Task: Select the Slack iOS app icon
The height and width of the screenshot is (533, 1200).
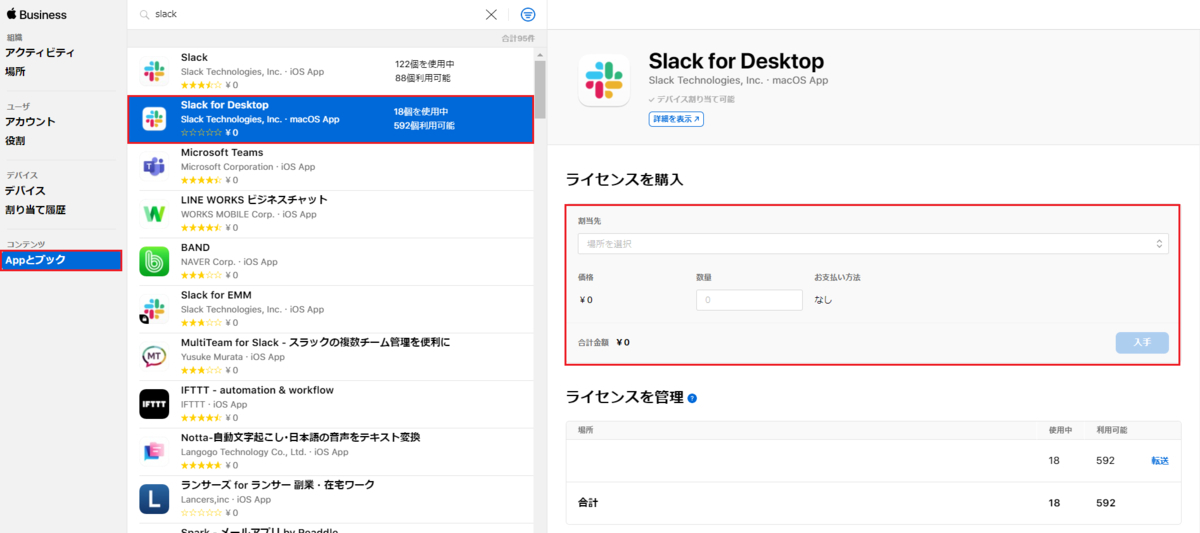Action: [154, 71]
